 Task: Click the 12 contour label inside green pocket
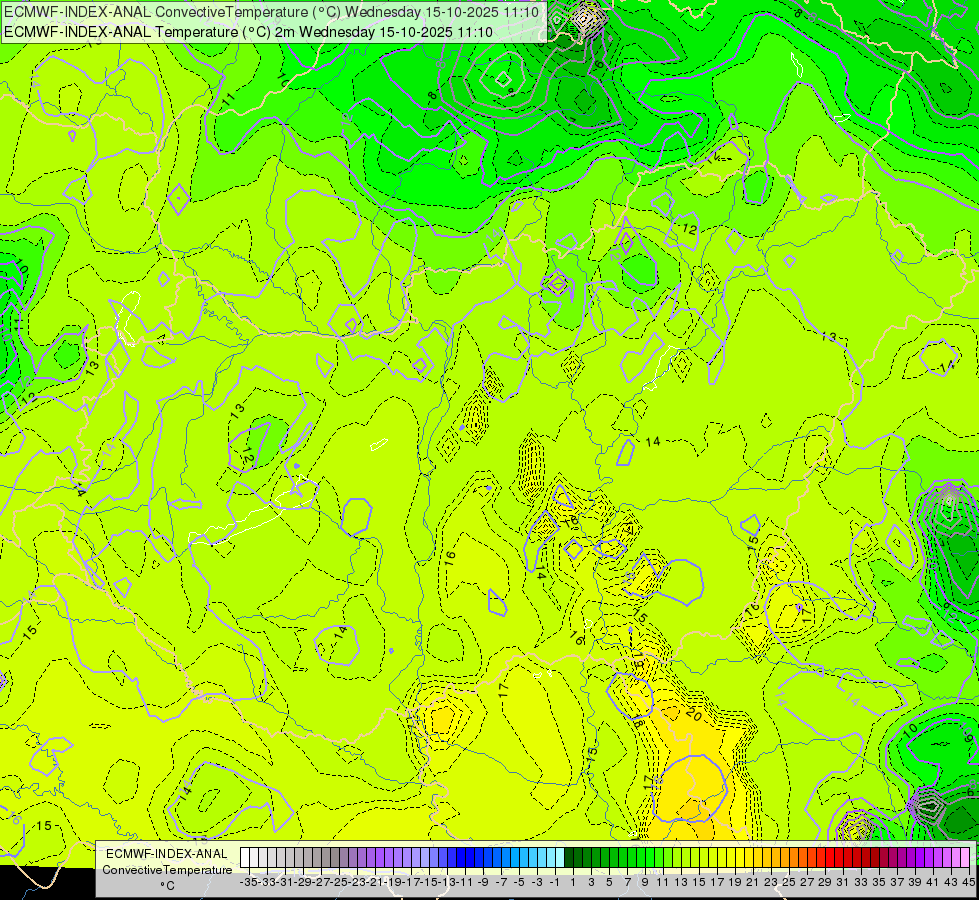[x=247, y=455]
